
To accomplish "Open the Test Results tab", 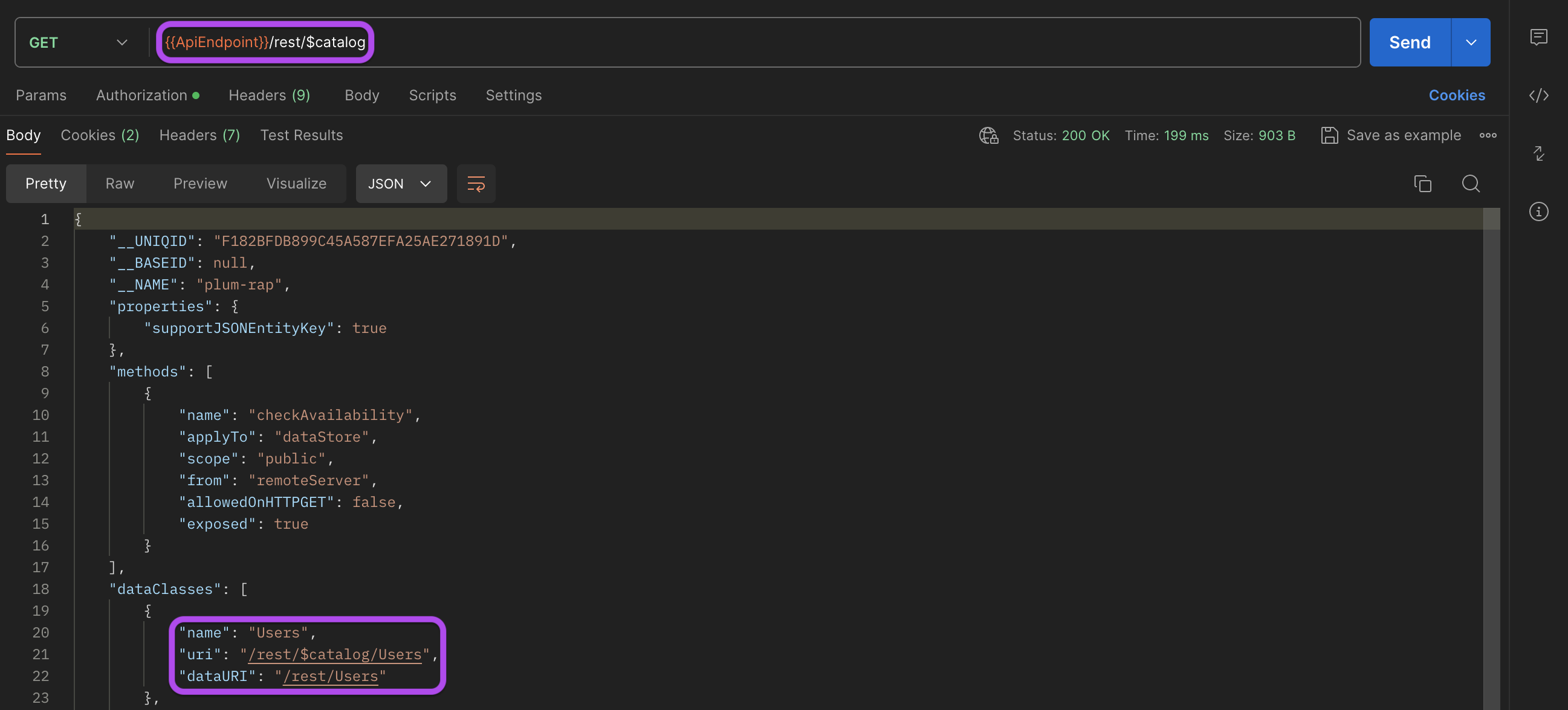I will point(301,135).
